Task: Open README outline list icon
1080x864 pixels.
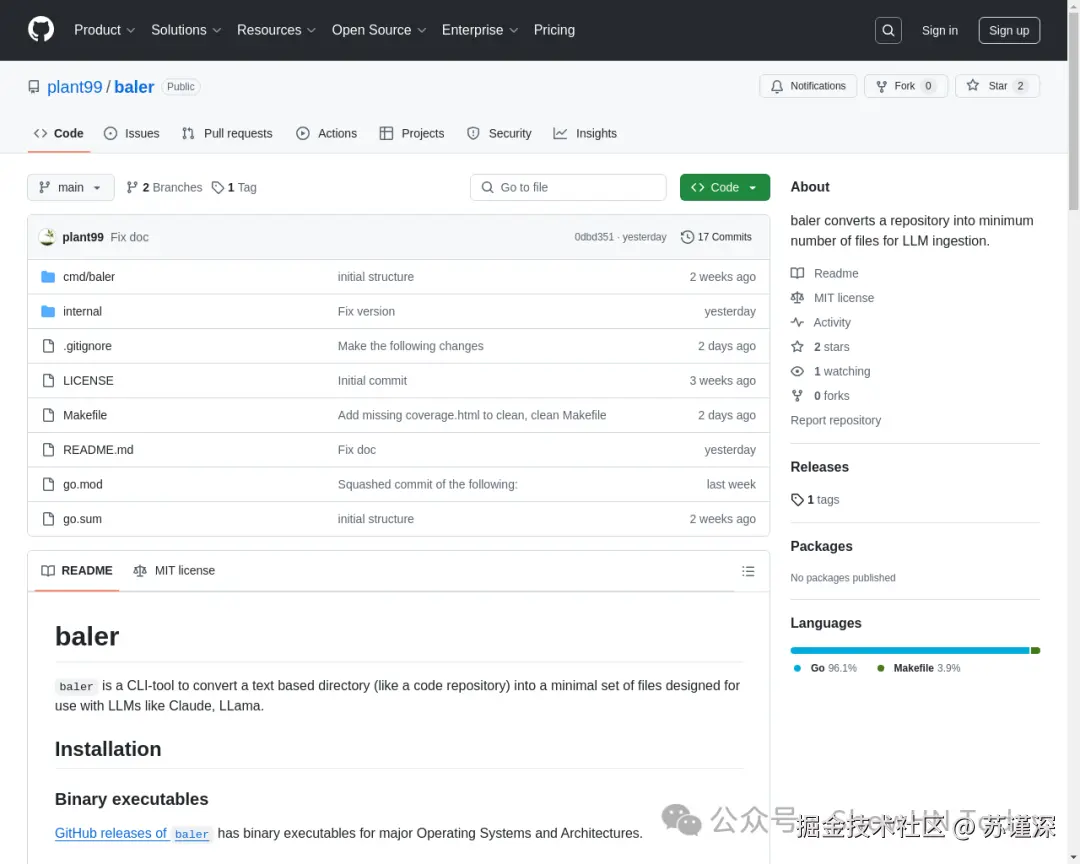Action: click(x=748, y=571)
